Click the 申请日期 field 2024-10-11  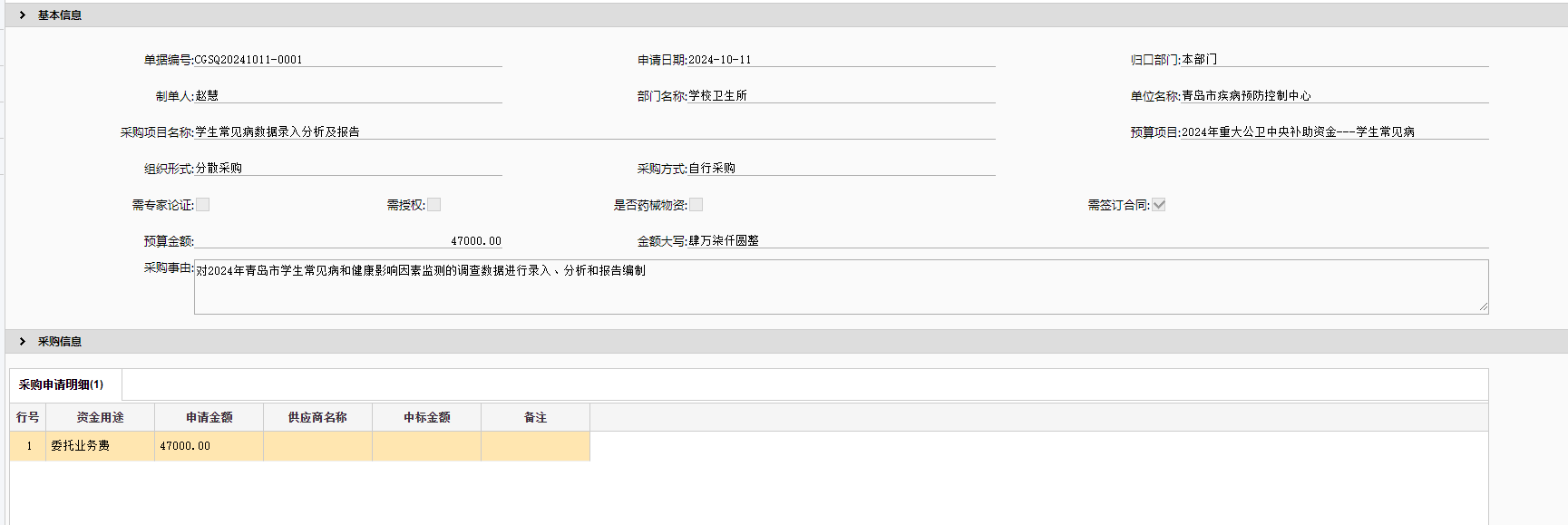coord(842,59)
